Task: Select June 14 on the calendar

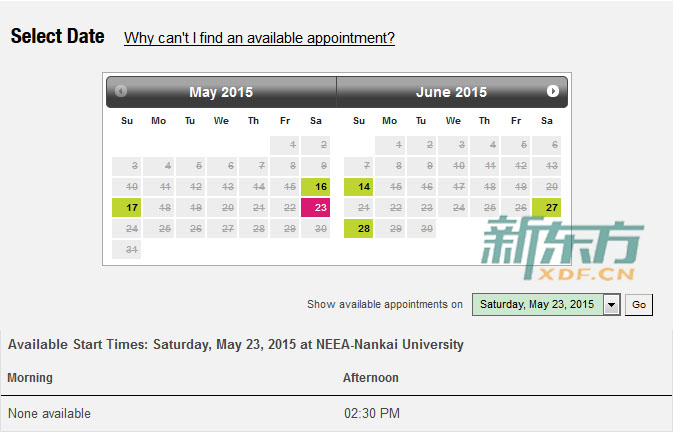Action: (358, 187)
